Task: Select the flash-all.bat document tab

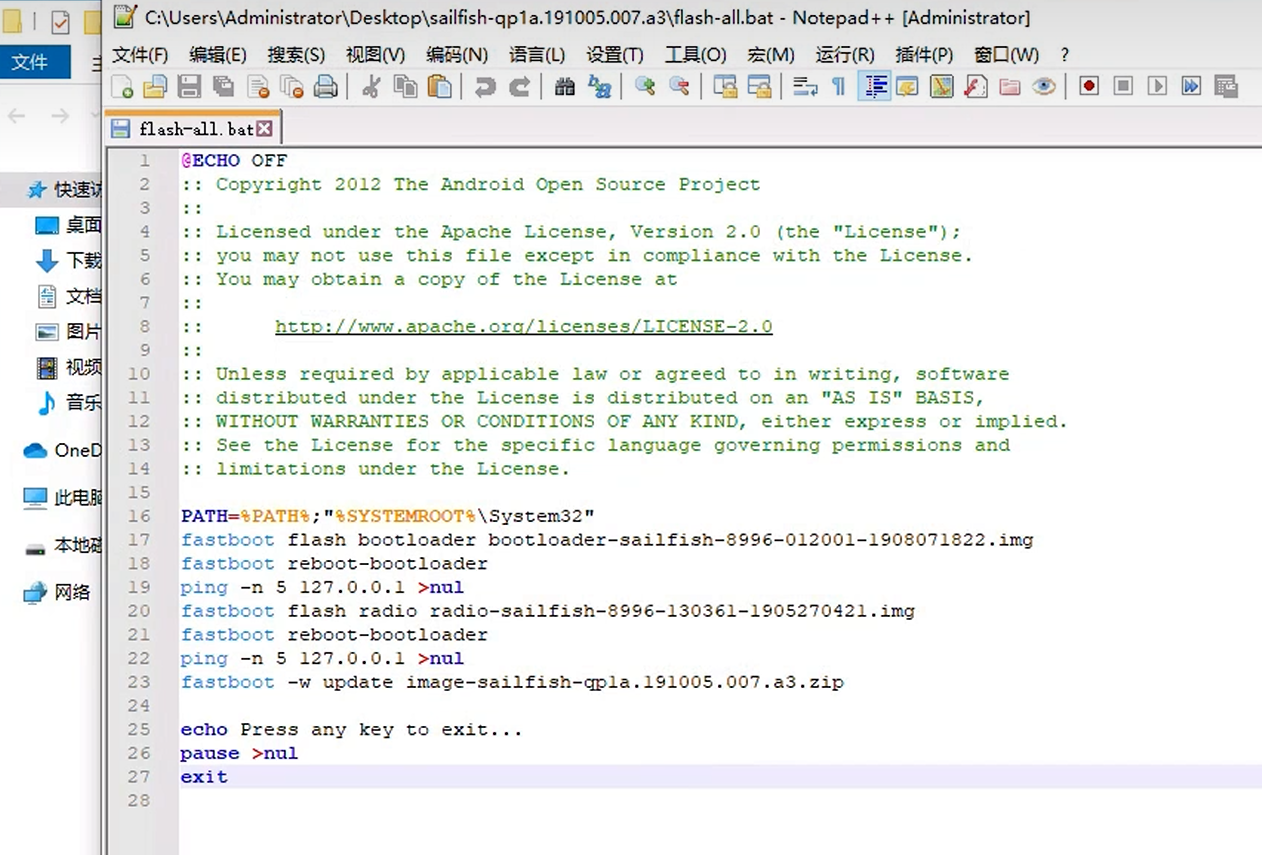Action: 195,129
